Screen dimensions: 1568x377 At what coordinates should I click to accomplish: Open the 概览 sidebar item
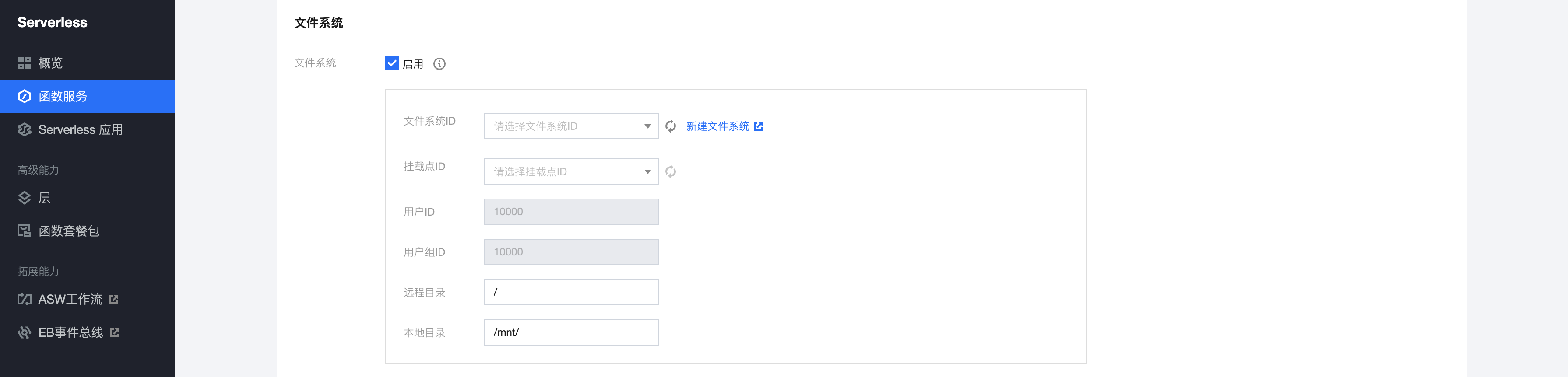tap(88, 63)
